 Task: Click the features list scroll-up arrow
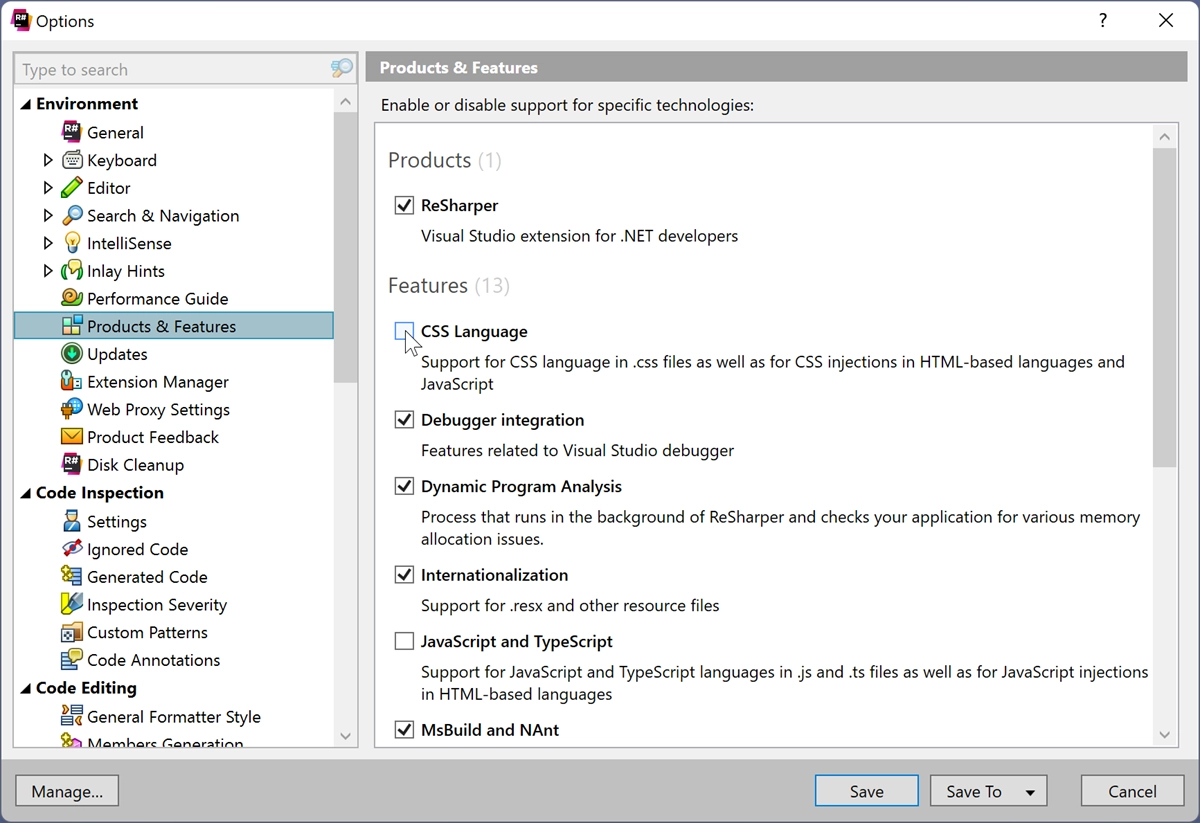(x=1164, y=137)
